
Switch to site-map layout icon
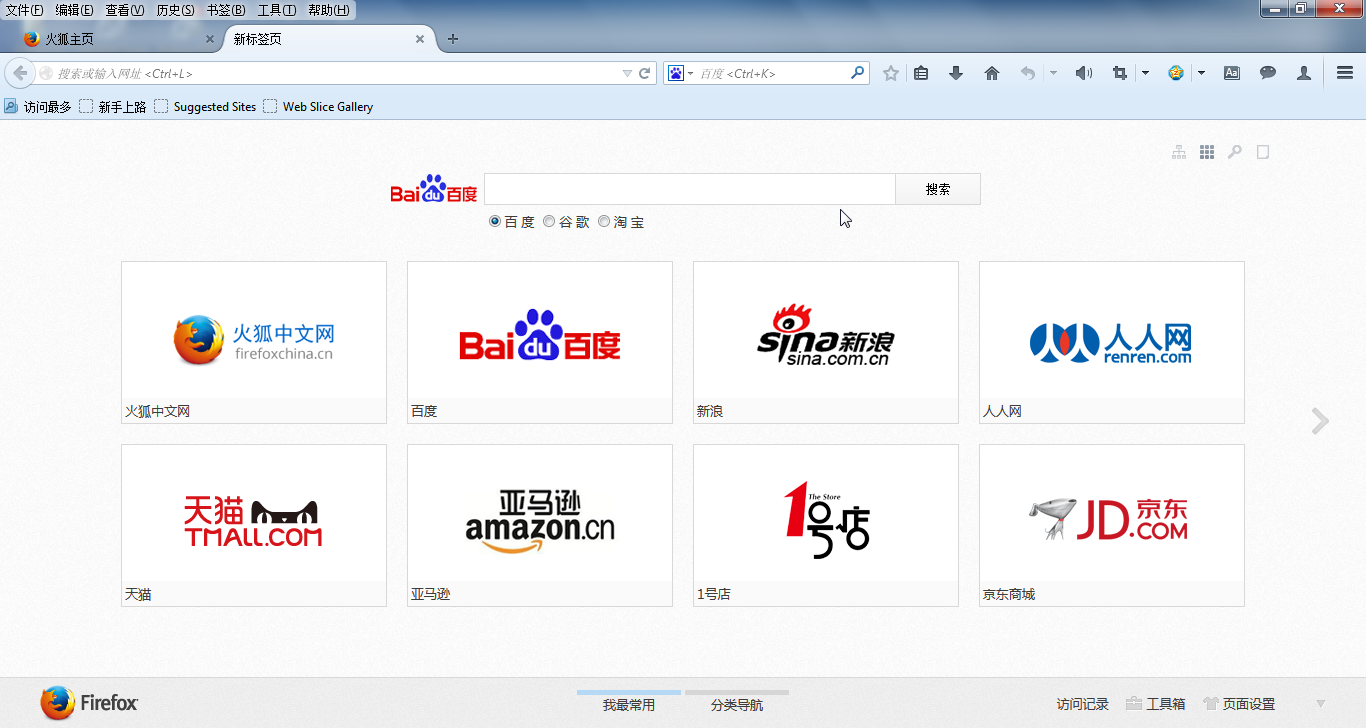pyautogui.click(x=1179, y=152)
